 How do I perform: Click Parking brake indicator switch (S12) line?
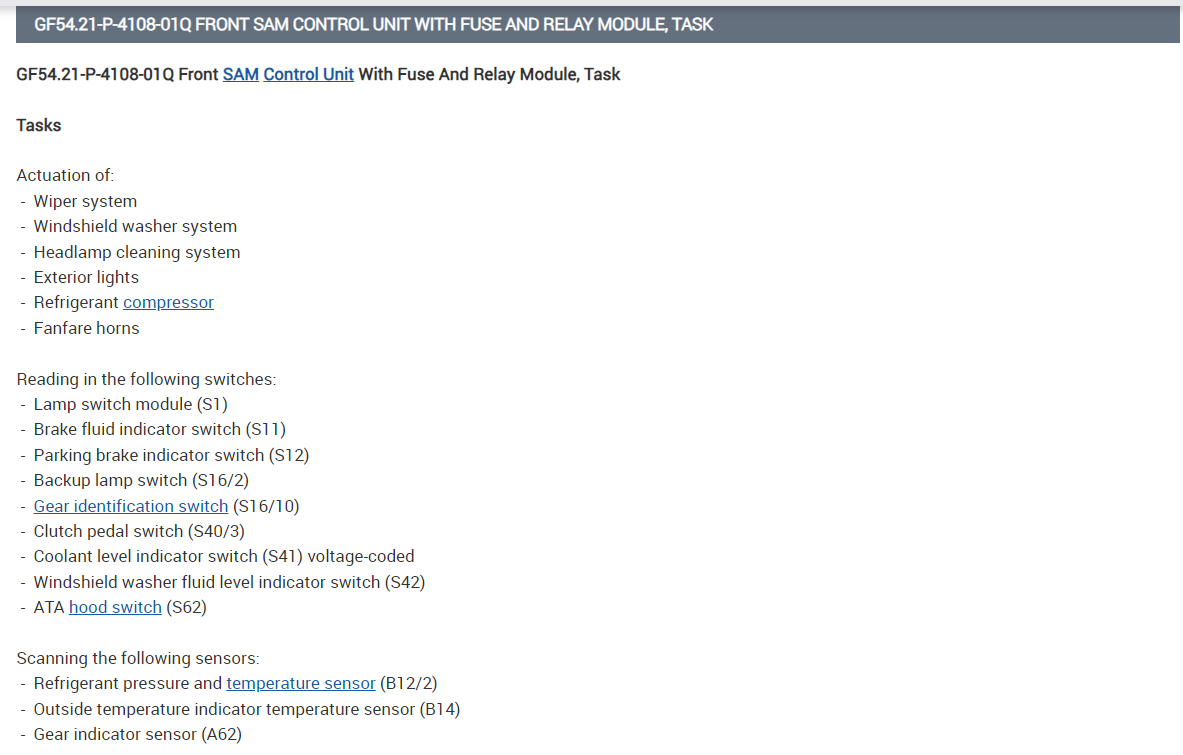tap(171, 455)
